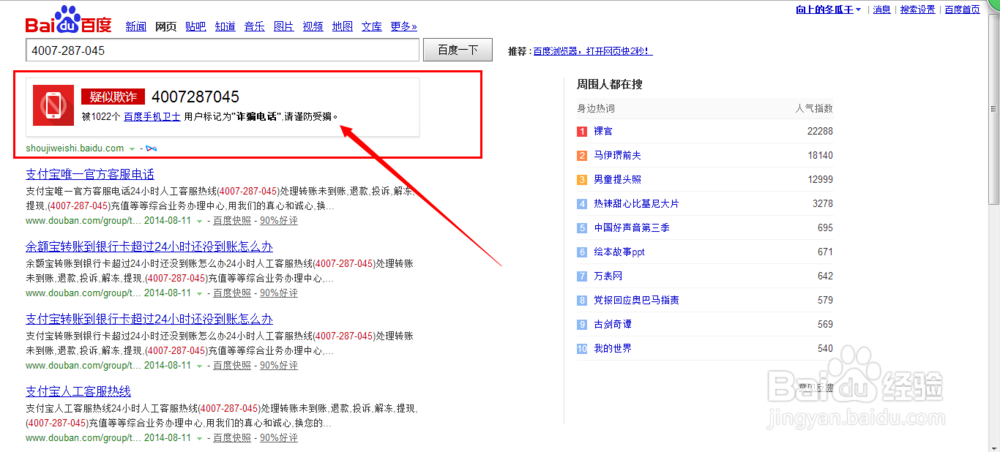Open the 地图 tab

pyautogui.click(x=342, y=27)
